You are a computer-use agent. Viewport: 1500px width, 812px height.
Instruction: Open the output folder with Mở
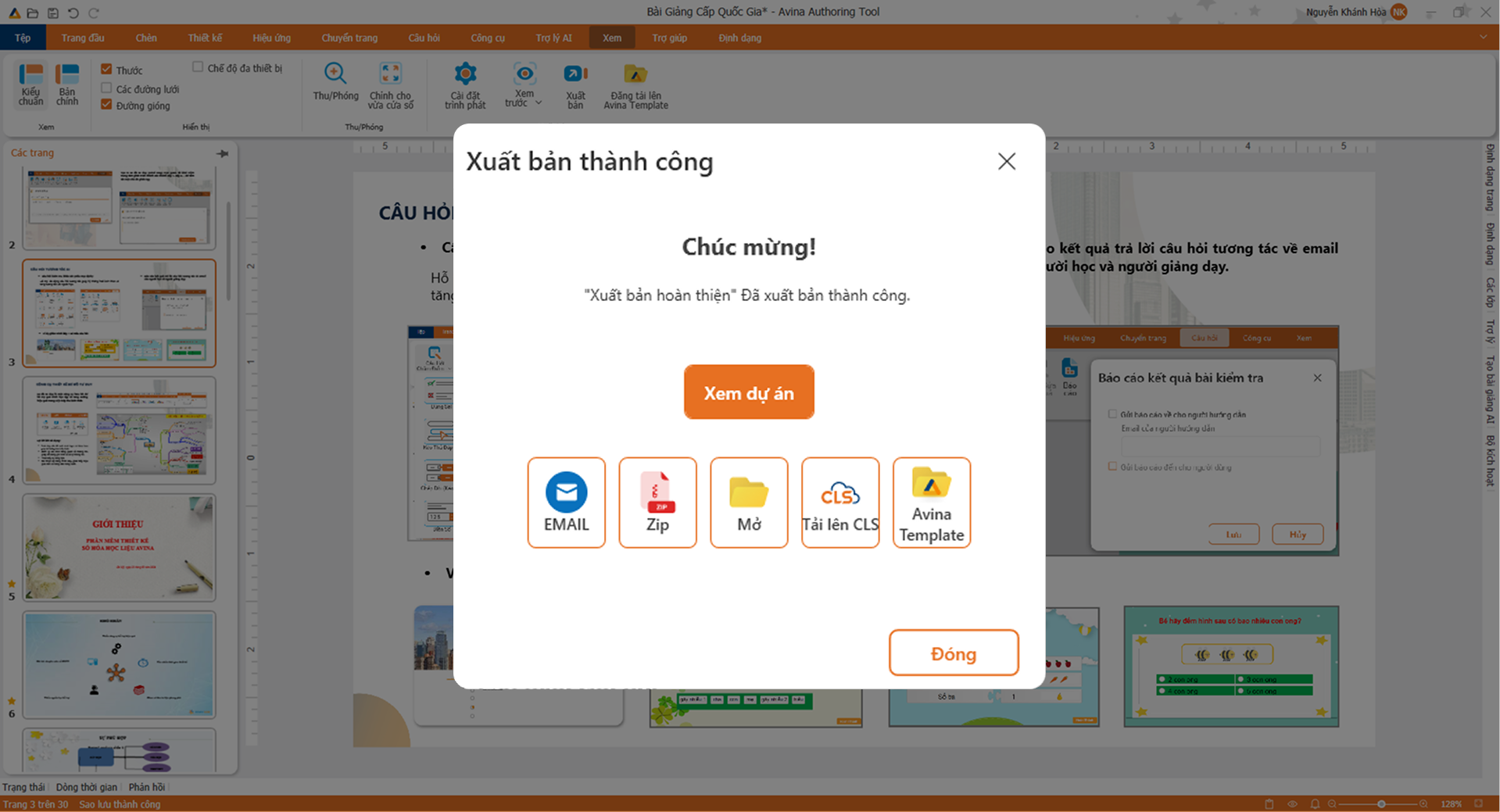coord(749,503)
